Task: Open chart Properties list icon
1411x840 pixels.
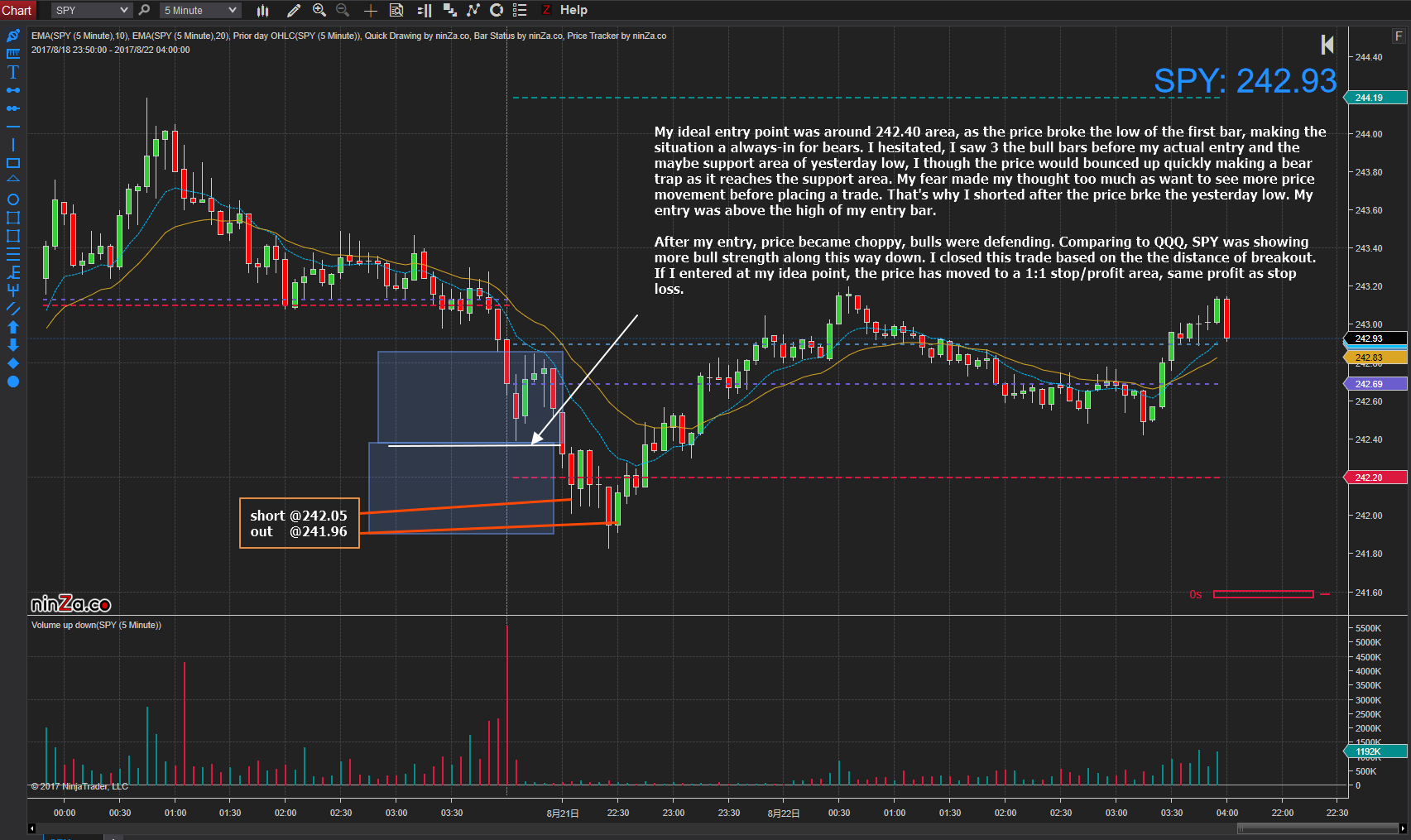Action: pyautogui.click(x=520, y=10)
